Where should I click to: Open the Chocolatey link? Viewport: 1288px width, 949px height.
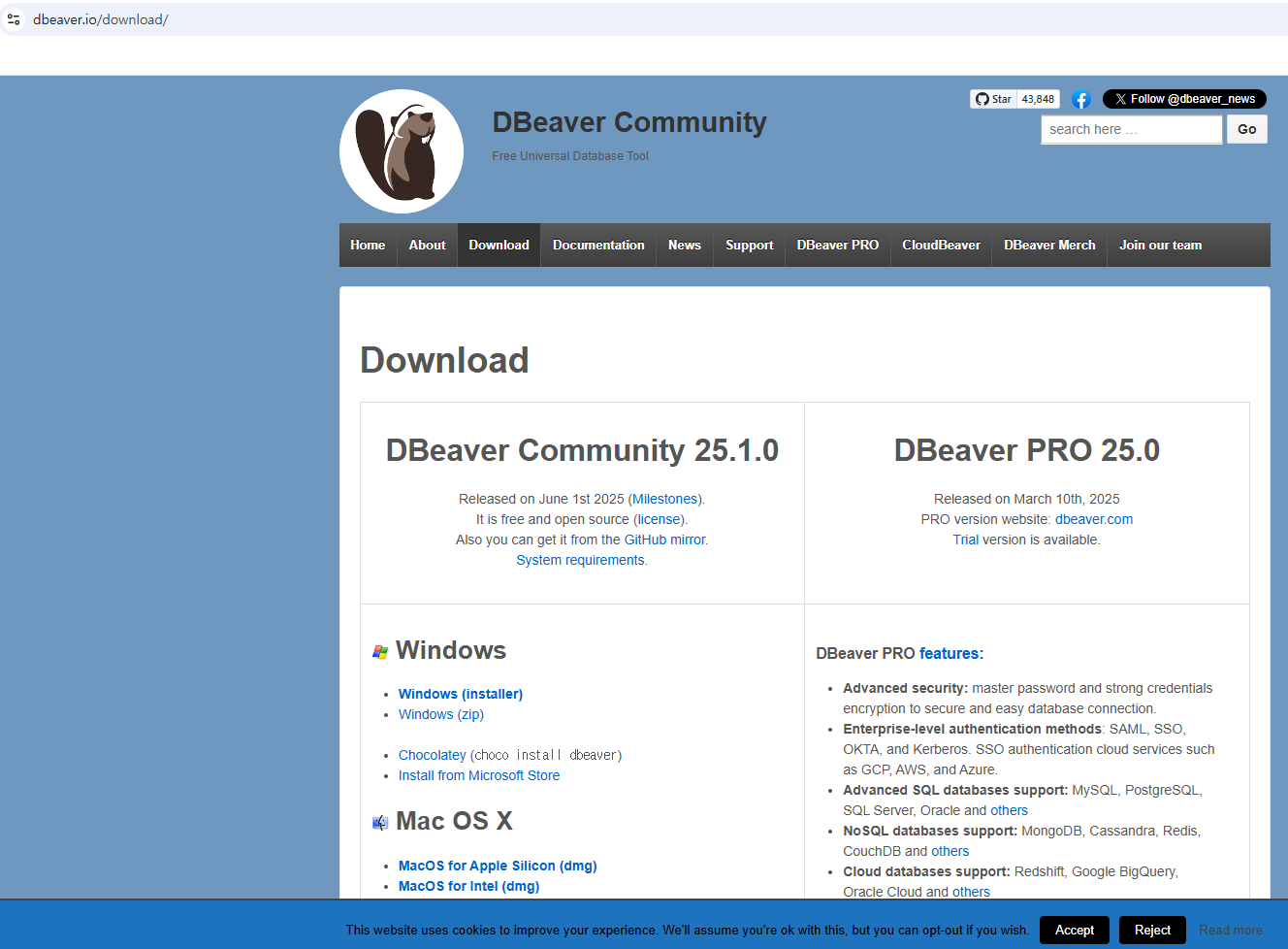[433, 755]
